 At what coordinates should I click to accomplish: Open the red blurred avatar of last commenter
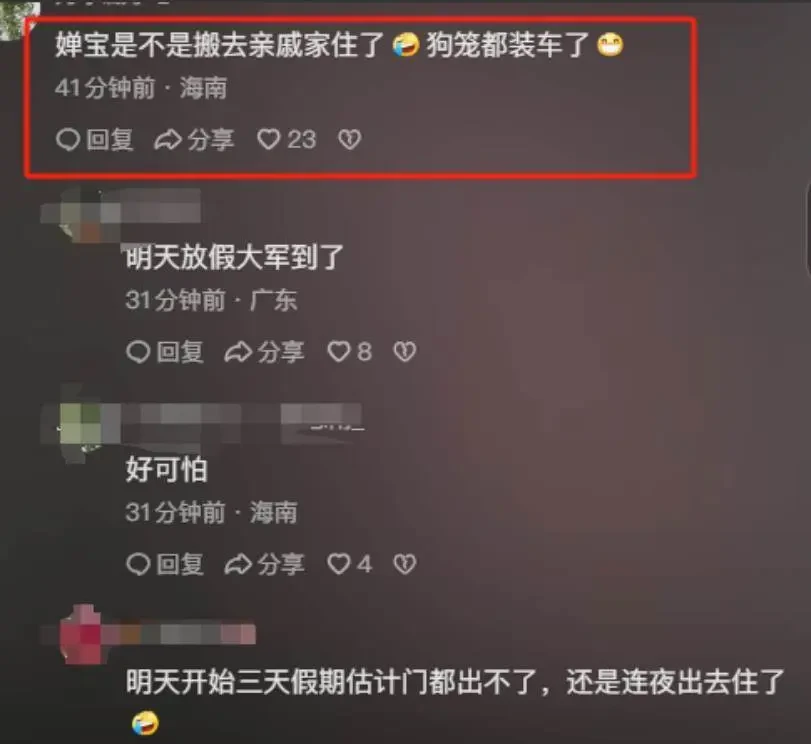(x=81, y=634)
